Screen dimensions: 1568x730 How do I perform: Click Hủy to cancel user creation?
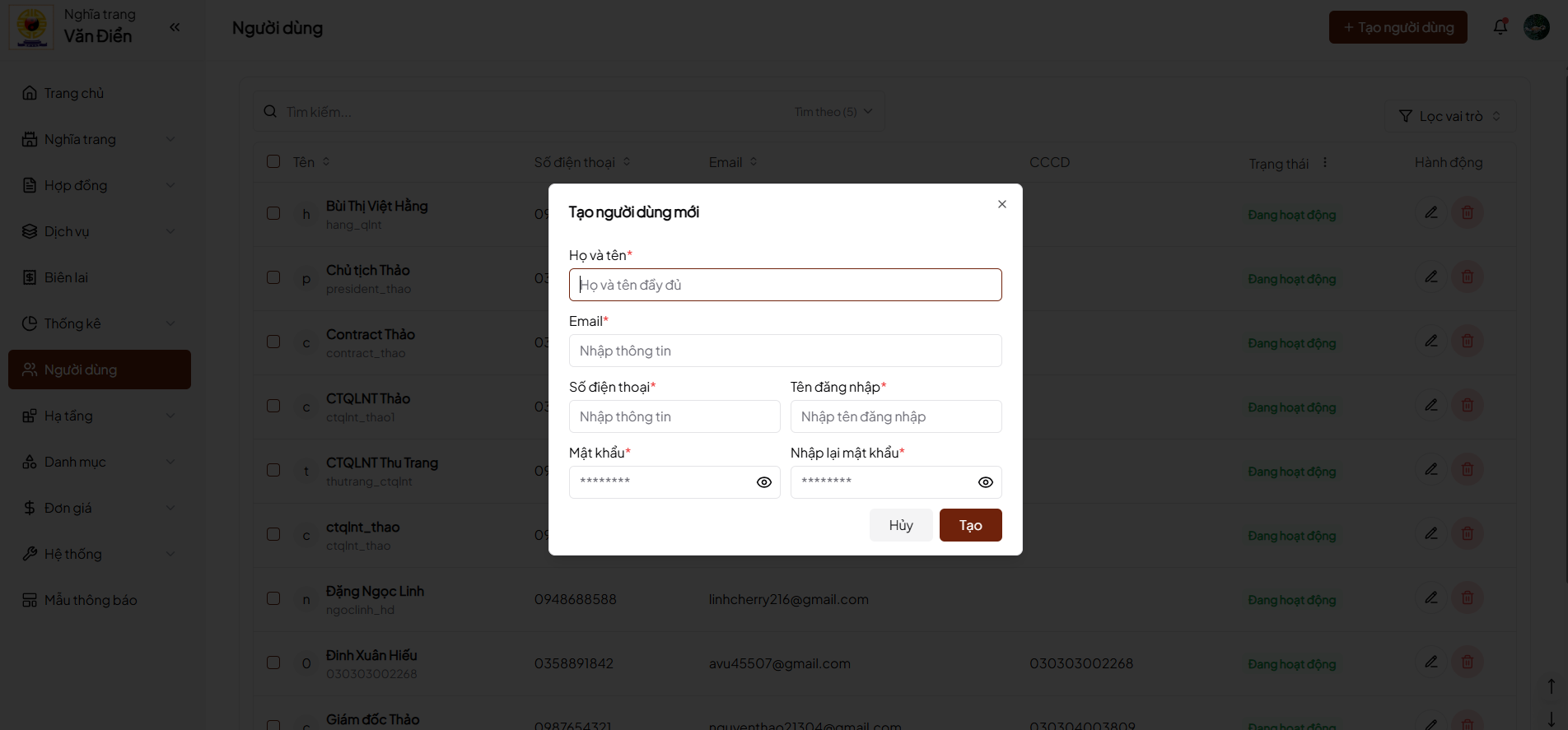point(901,525)
